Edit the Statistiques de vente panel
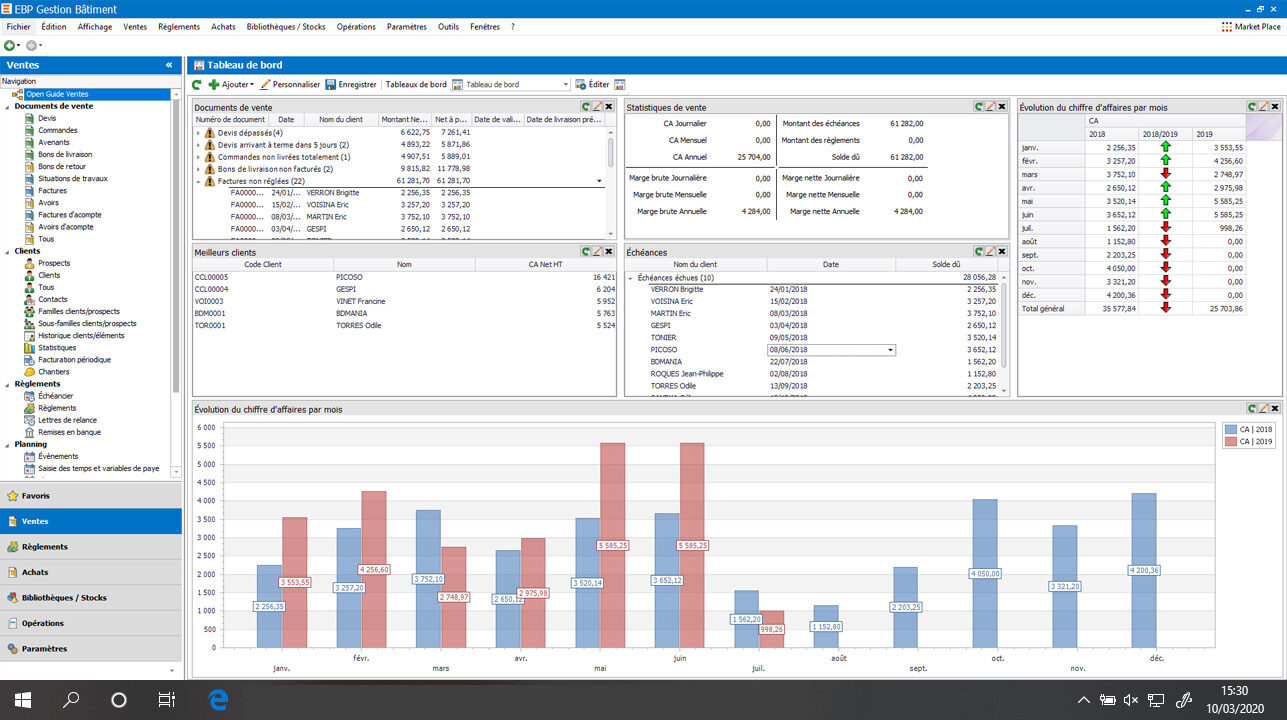Image resolution: width=1287 pixels, height=720 pixels. (991, 106)
